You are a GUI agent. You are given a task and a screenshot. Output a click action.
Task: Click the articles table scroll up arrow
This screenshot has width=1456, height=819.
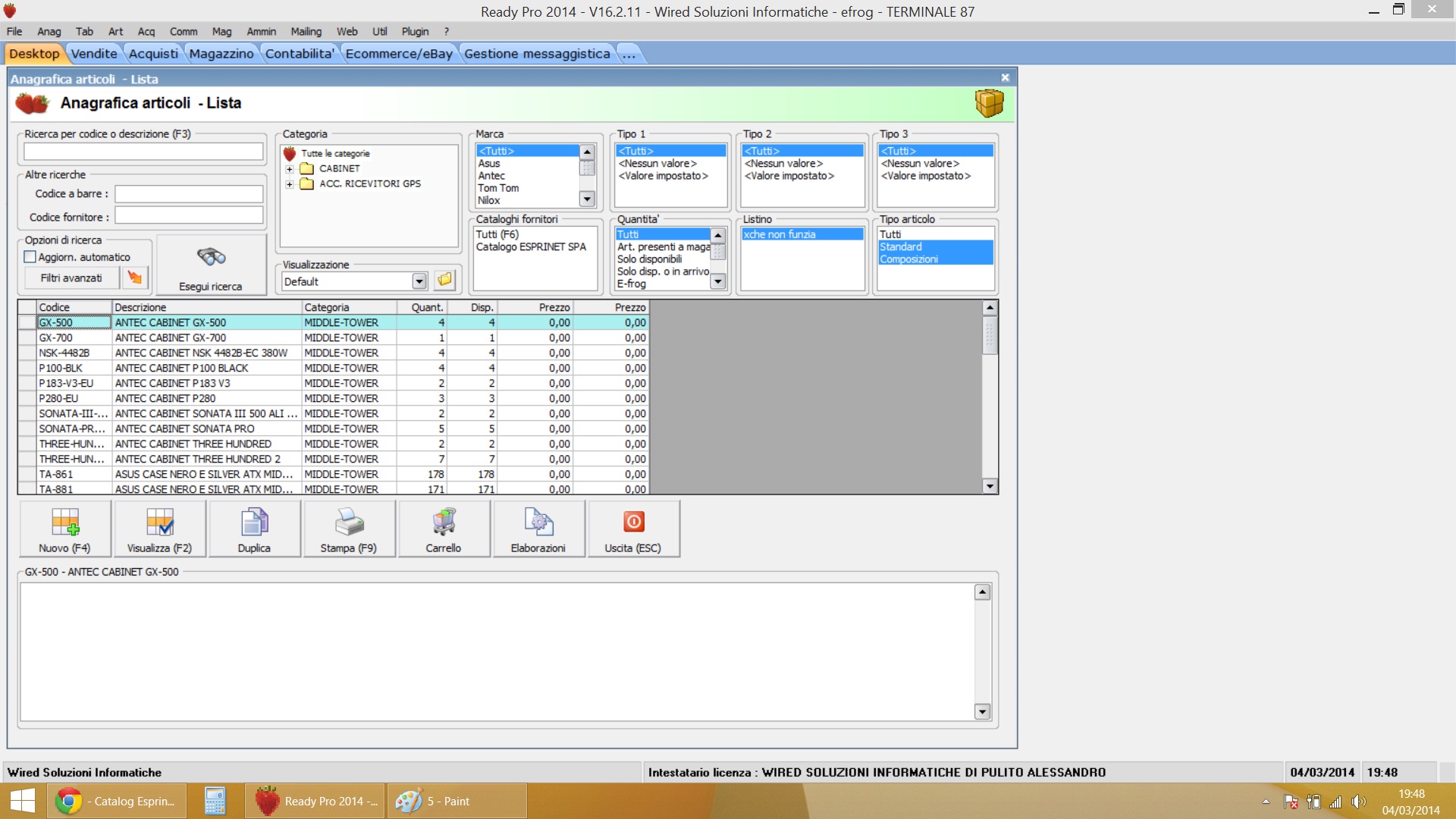pos(990,308)
